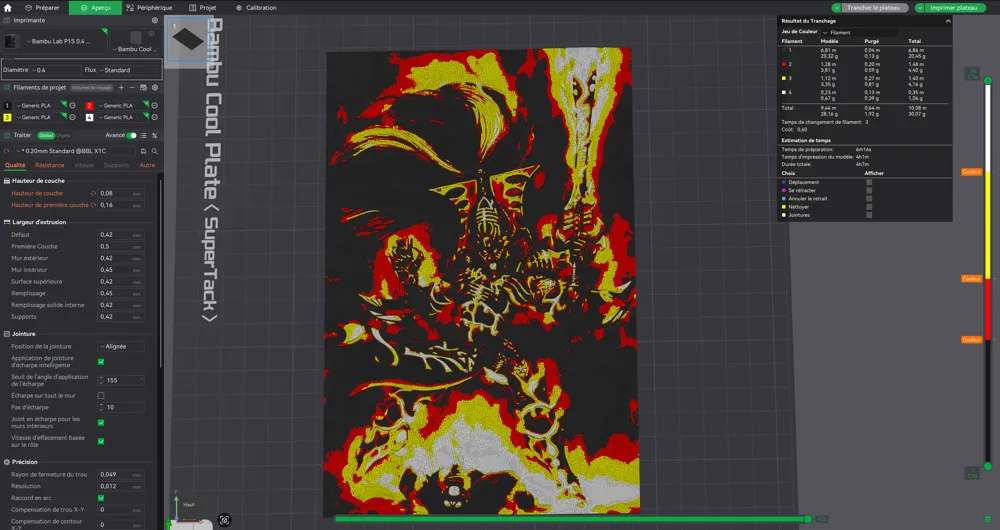Select the Qualité settings tab
Viewport: 1000px width, 530px height.
point(15,165)
